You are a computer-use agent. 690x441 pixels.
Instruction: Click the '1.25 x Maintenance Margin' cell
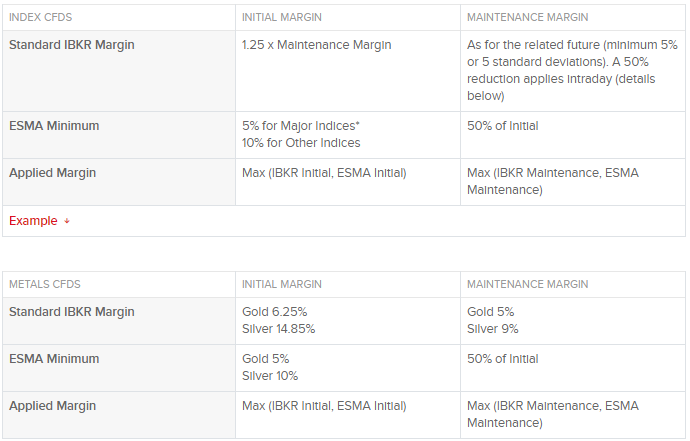coord(316,45)
